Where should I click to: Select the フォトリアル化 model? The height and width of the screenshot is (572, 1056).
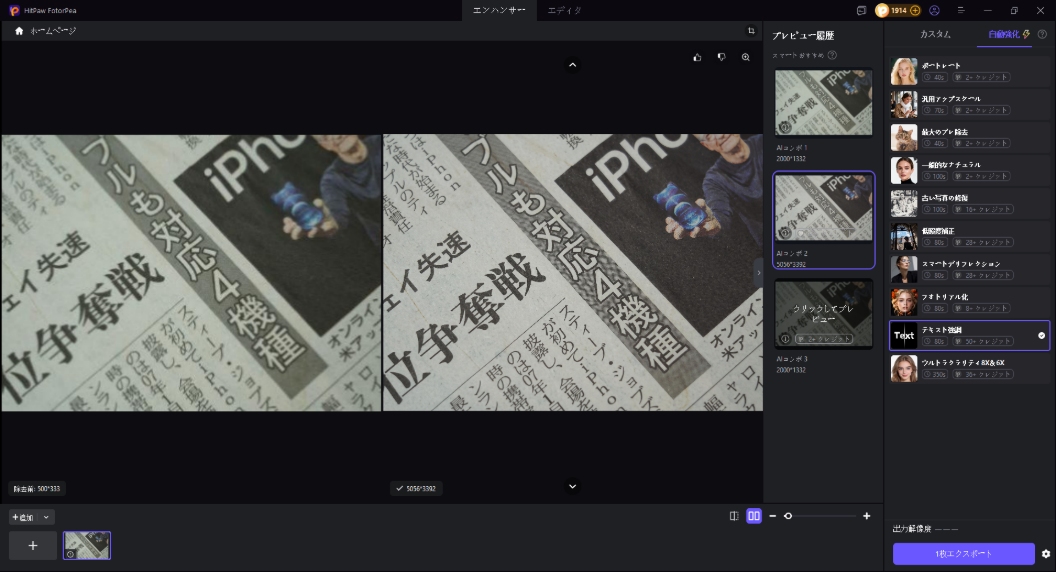point(970,303)
